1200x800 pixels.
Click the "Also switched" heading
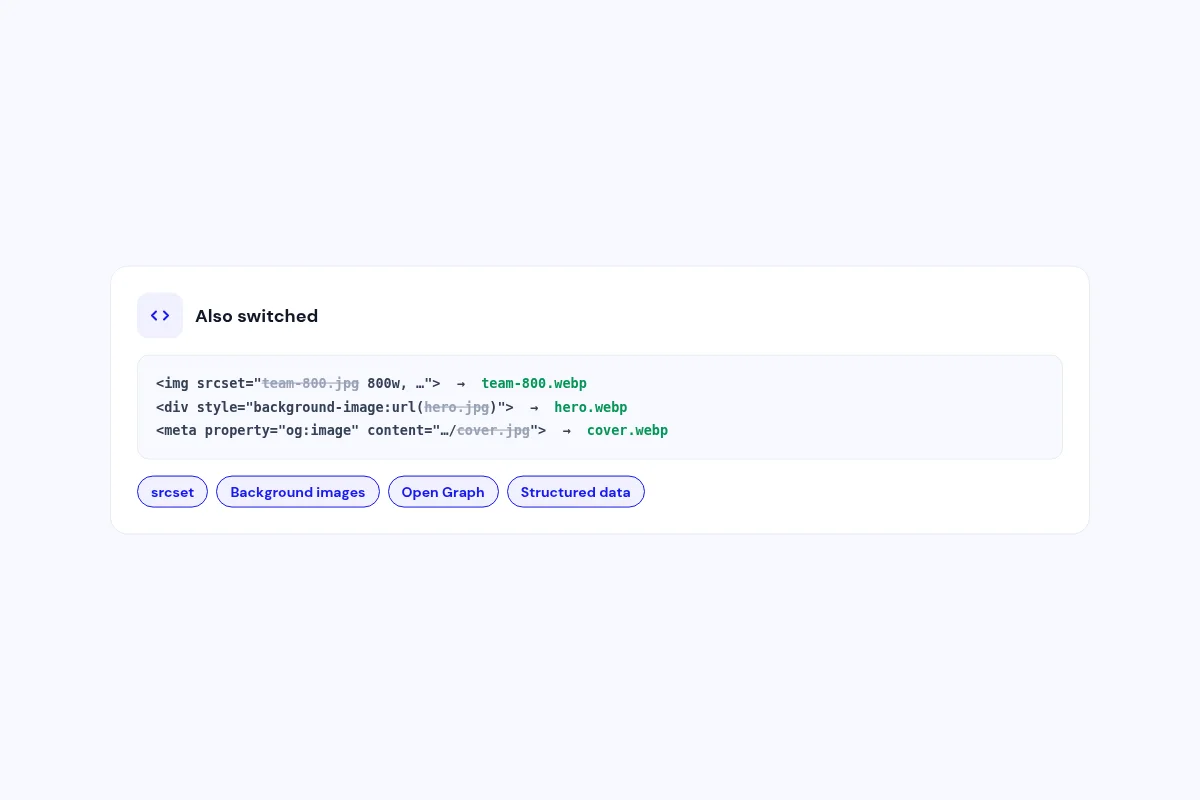pyautogui.click(x=256, y=316)
